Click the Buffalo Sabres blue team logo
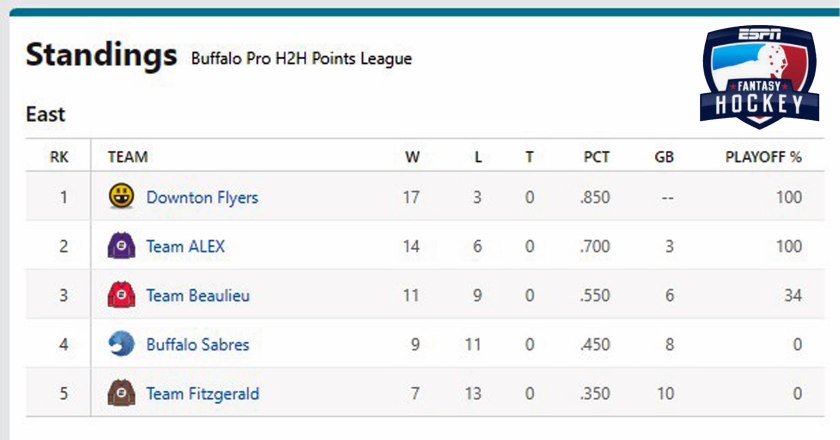This screenshot has height=440, width=840. point(121,344)
